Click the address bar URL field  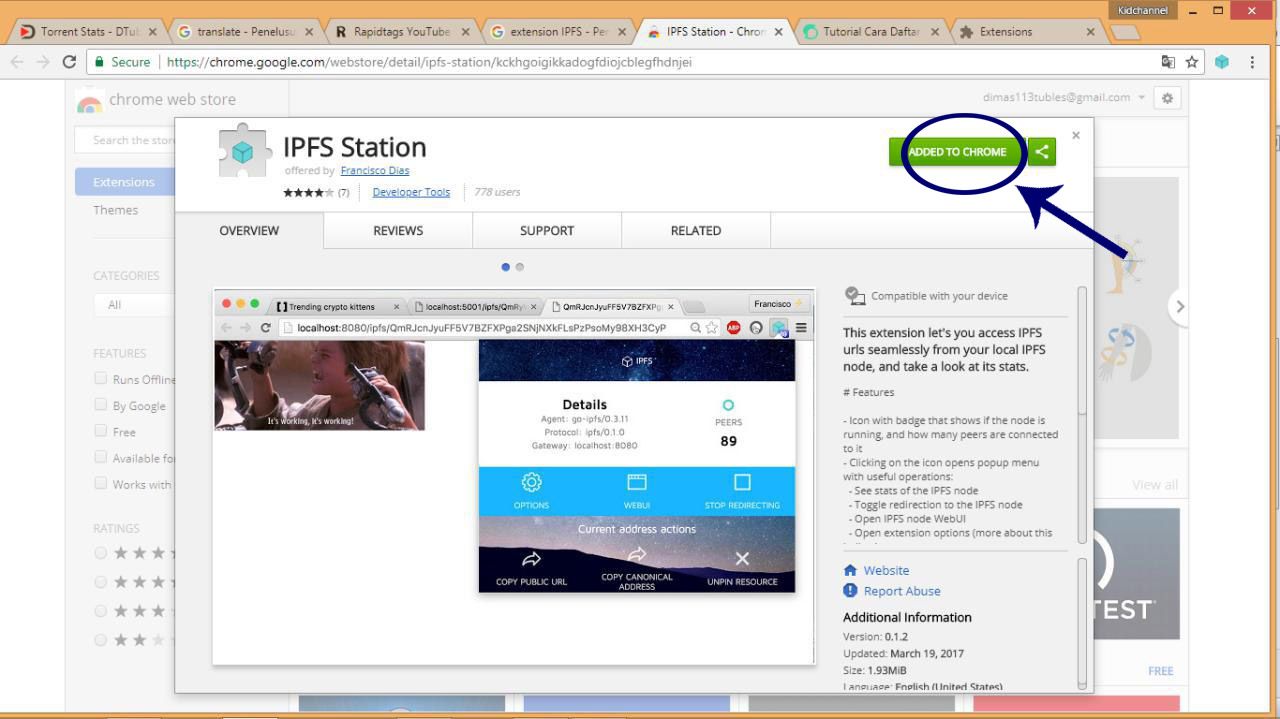tap(620, 62)
